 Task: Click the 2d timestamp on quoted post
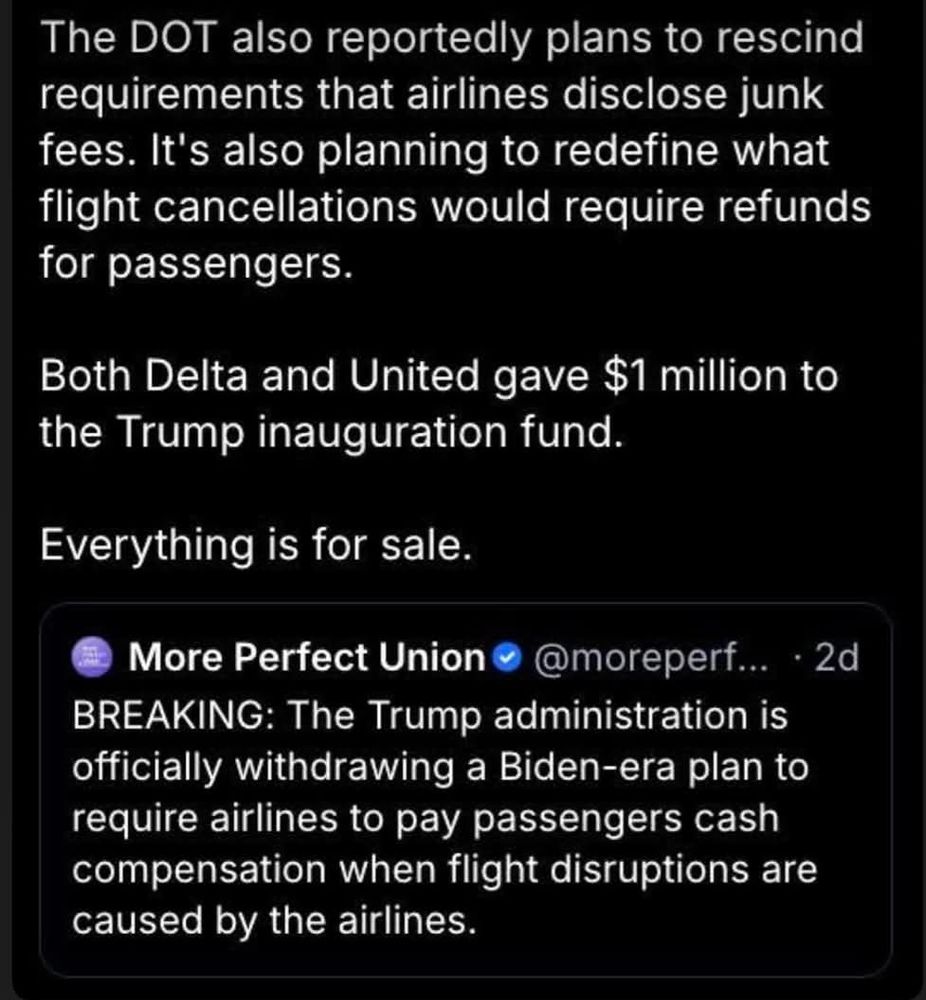(836, 657)
